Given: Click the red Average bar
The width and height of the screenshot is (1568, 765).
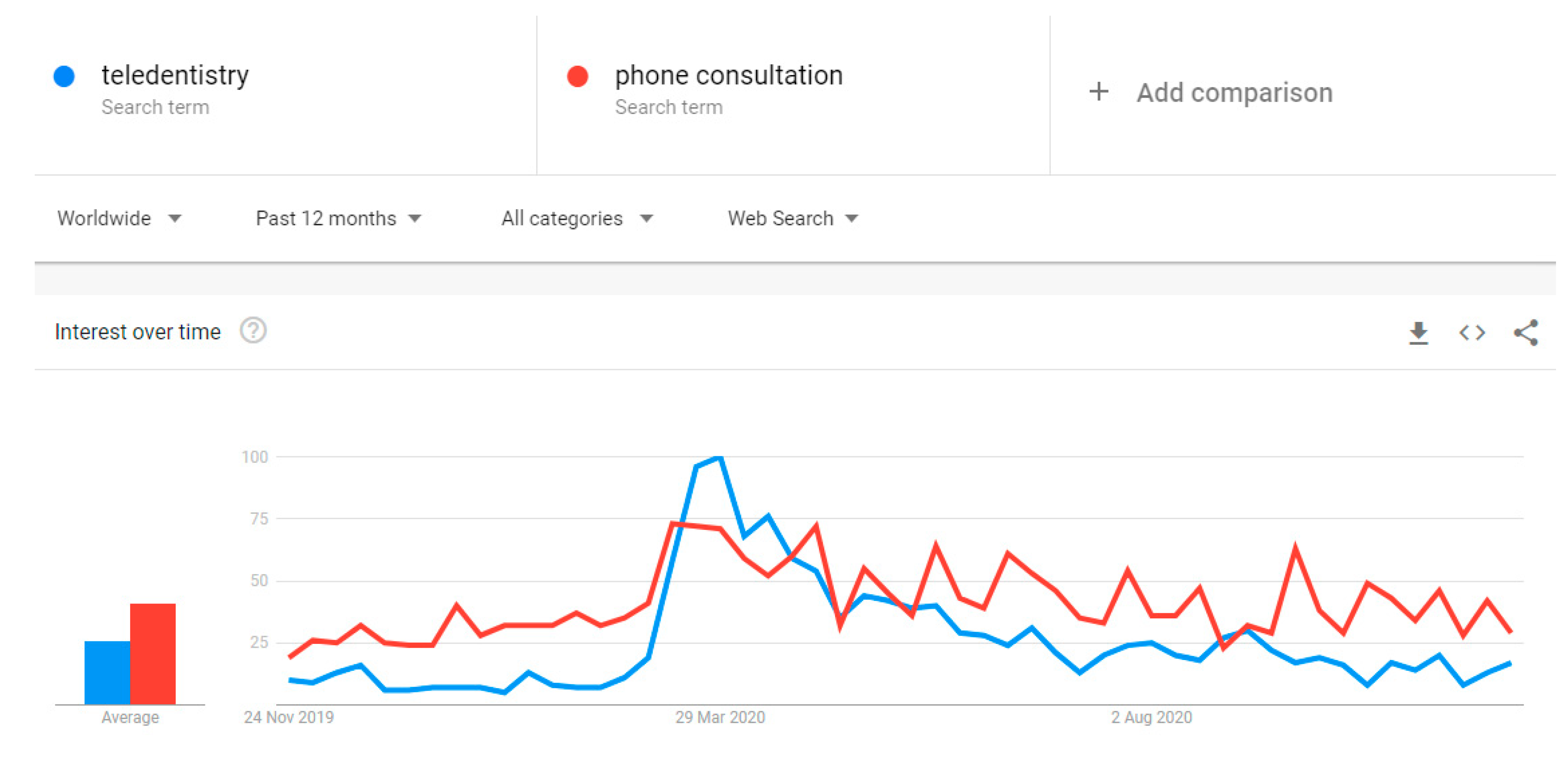Looking at the screenshot, I should point(153,654).
